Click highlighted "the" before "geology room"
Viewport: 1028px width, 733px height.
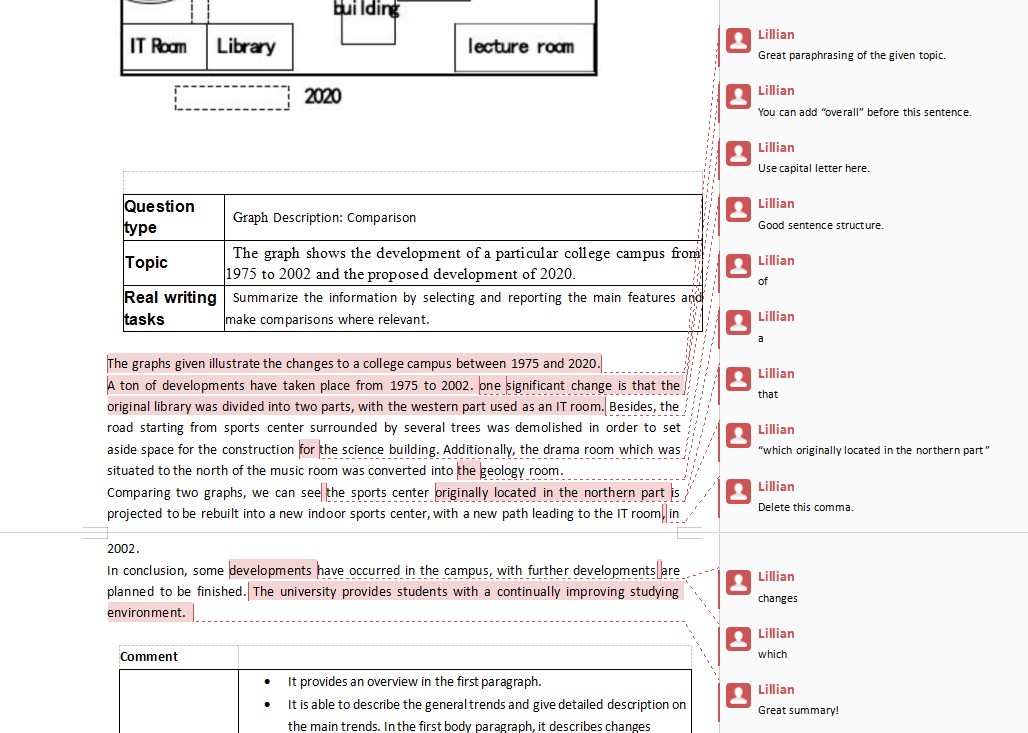click(466, 471)
